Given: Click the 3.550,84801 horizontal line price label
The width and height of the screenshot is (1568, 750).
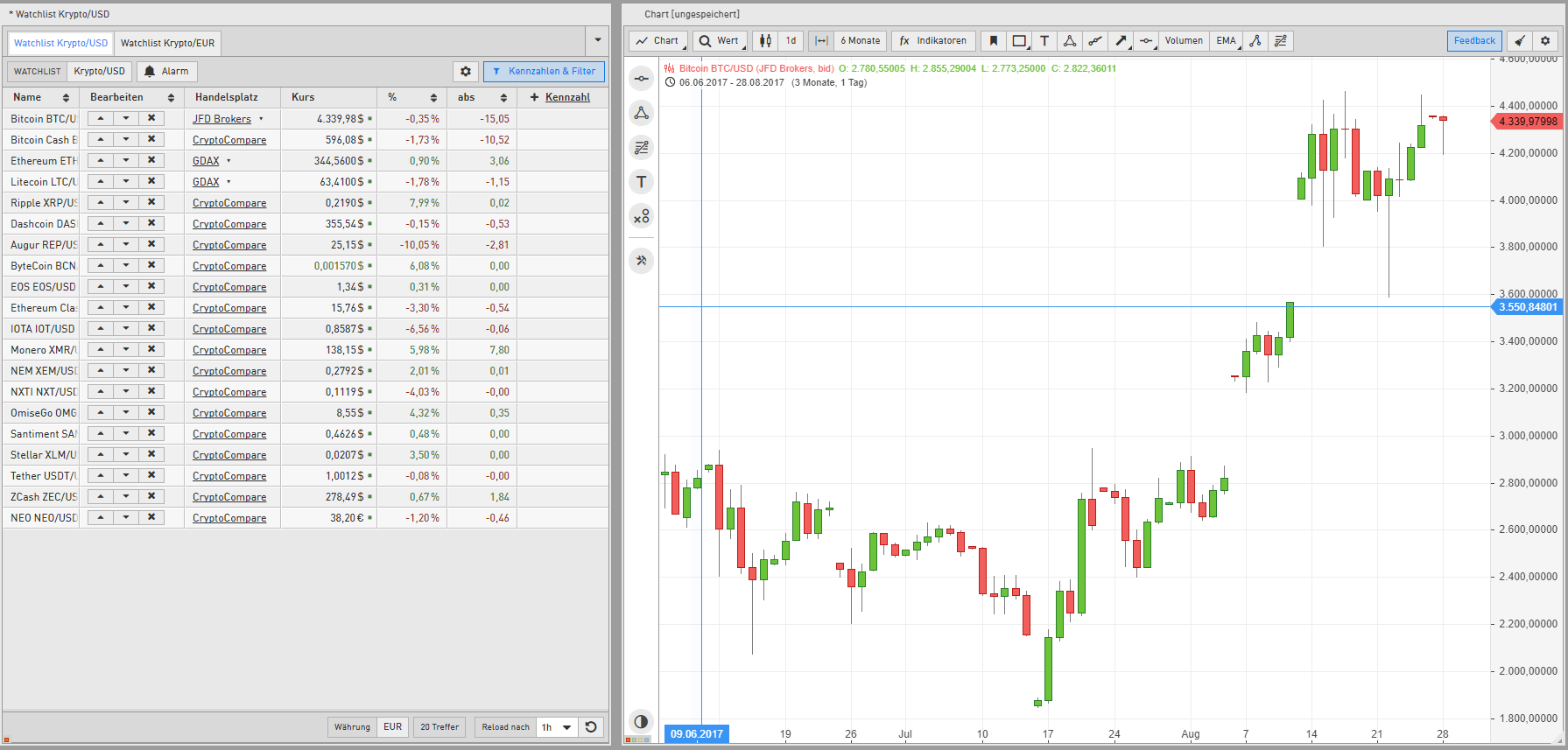Looking at the screenshot, I should click(1527, 307).
